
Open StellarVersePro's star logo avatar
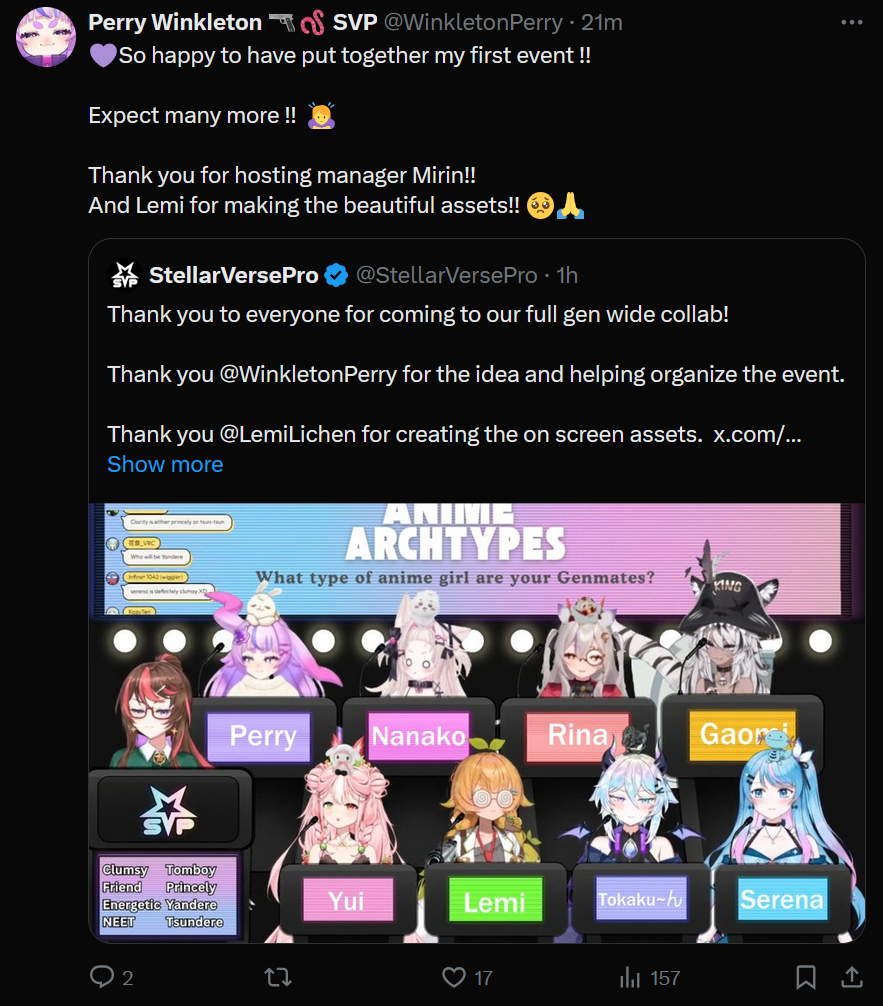click(125, 275)
